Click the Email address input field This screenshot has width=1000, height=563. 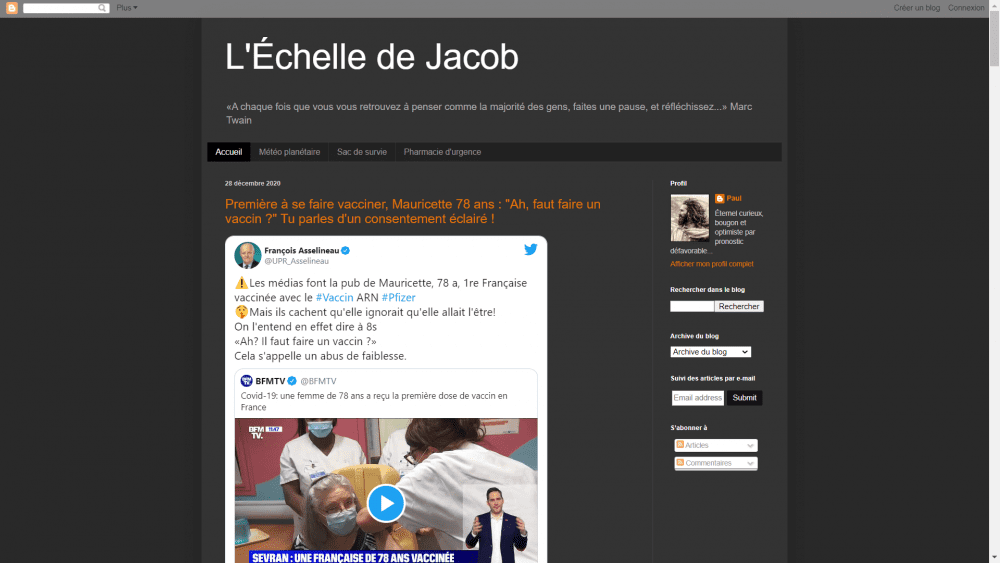click(x=698, y=398)
